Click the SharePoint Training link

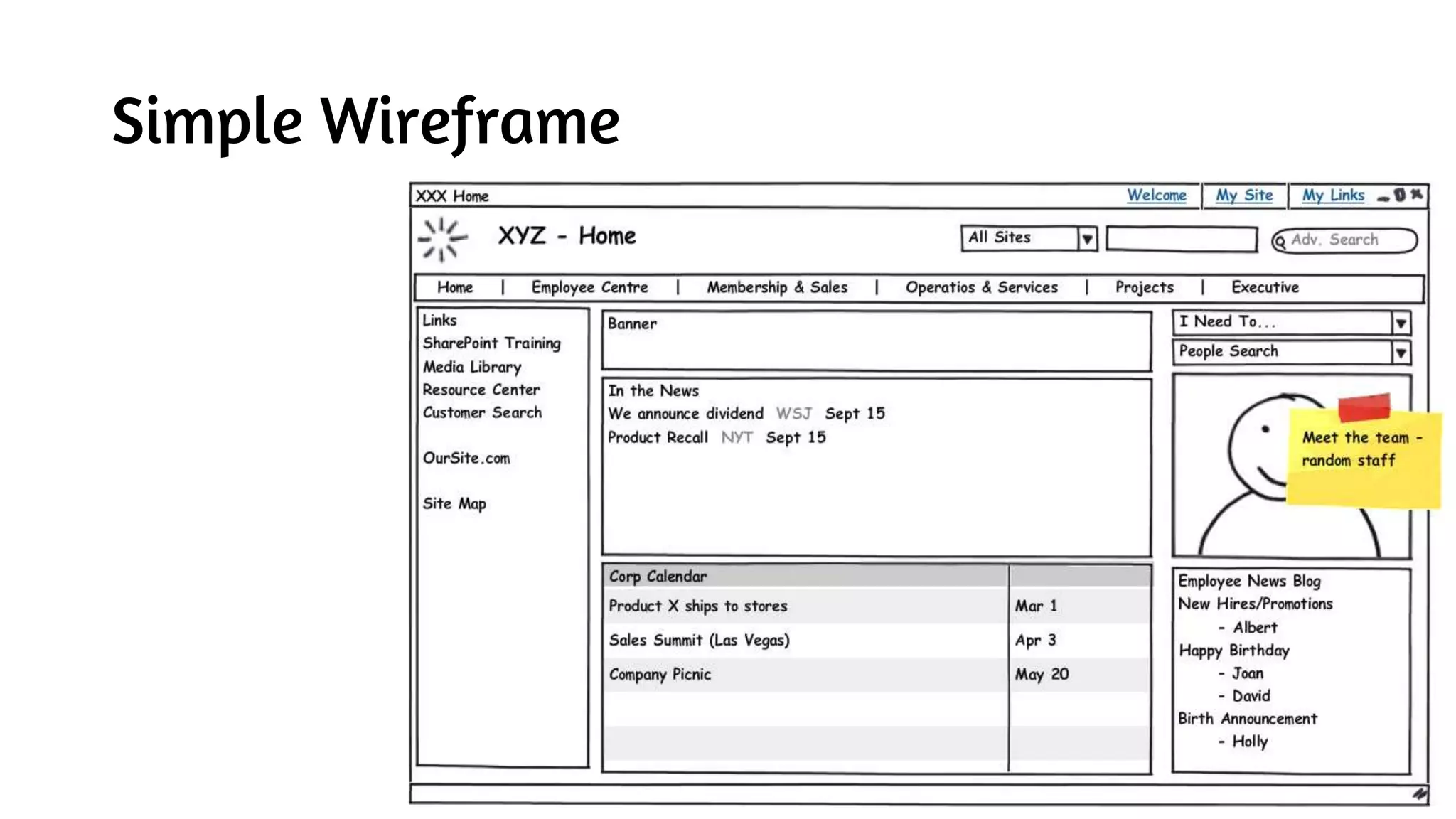point(491,343)
